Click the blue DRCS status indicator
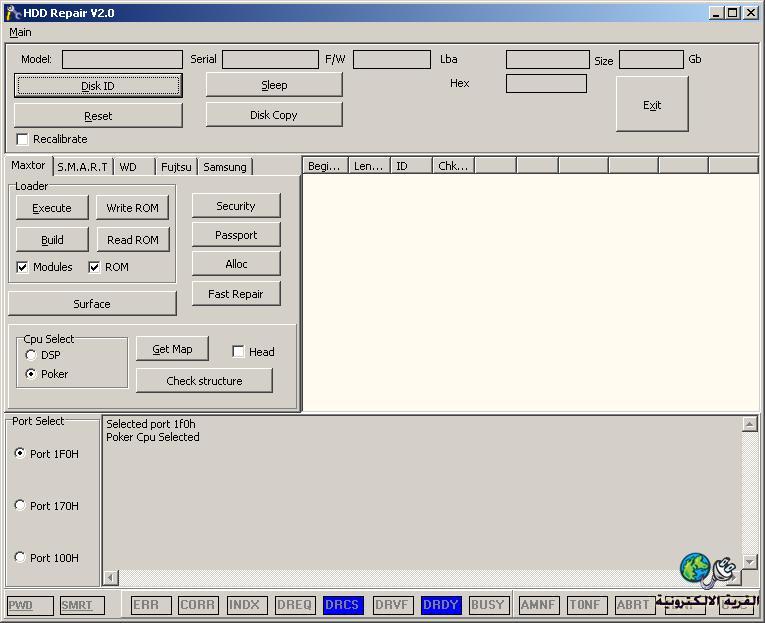This screenshot has height=623, width=765. pos(343,605)
